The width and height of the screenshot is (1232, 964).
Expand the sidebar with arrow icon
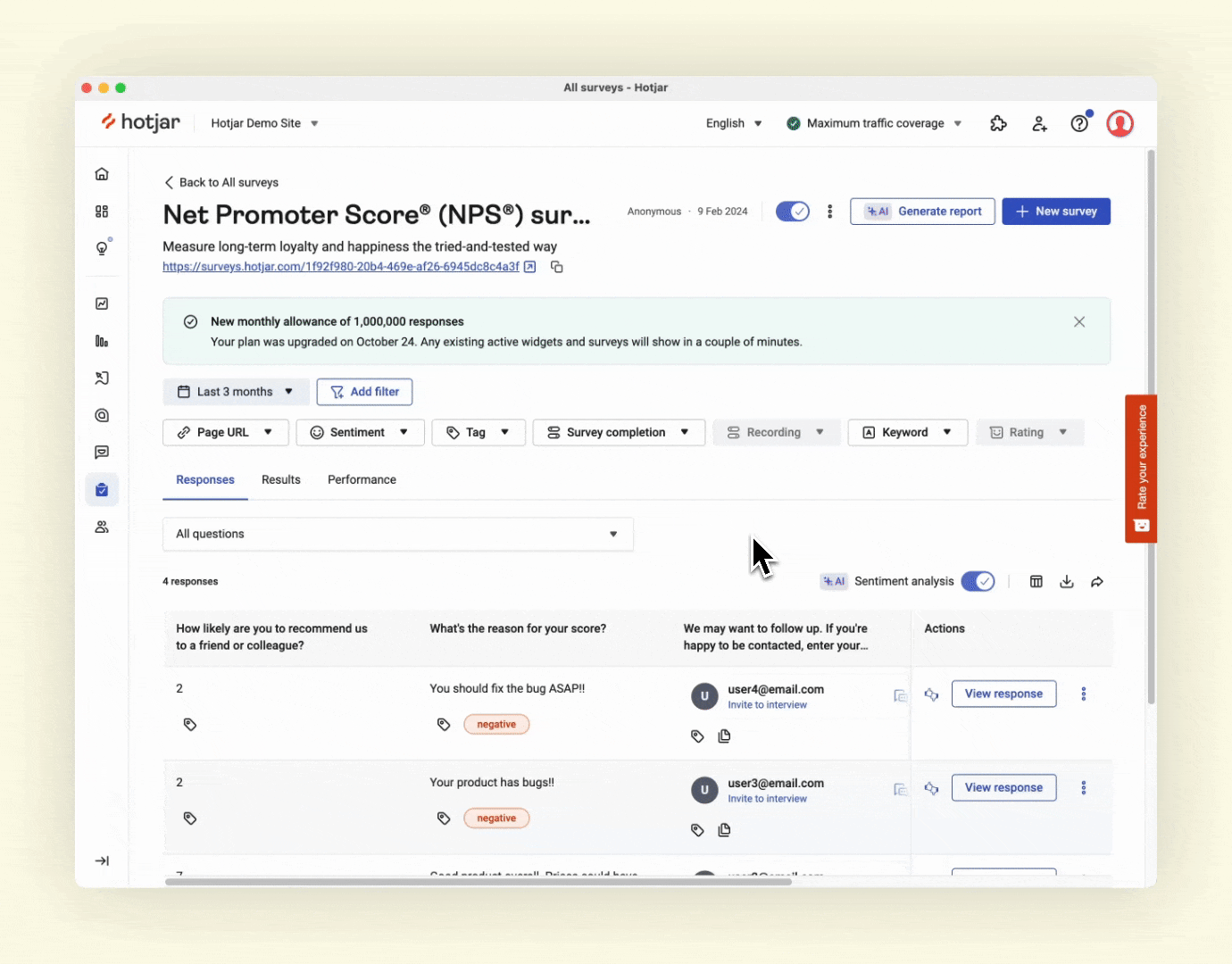[x=102, y=860]
